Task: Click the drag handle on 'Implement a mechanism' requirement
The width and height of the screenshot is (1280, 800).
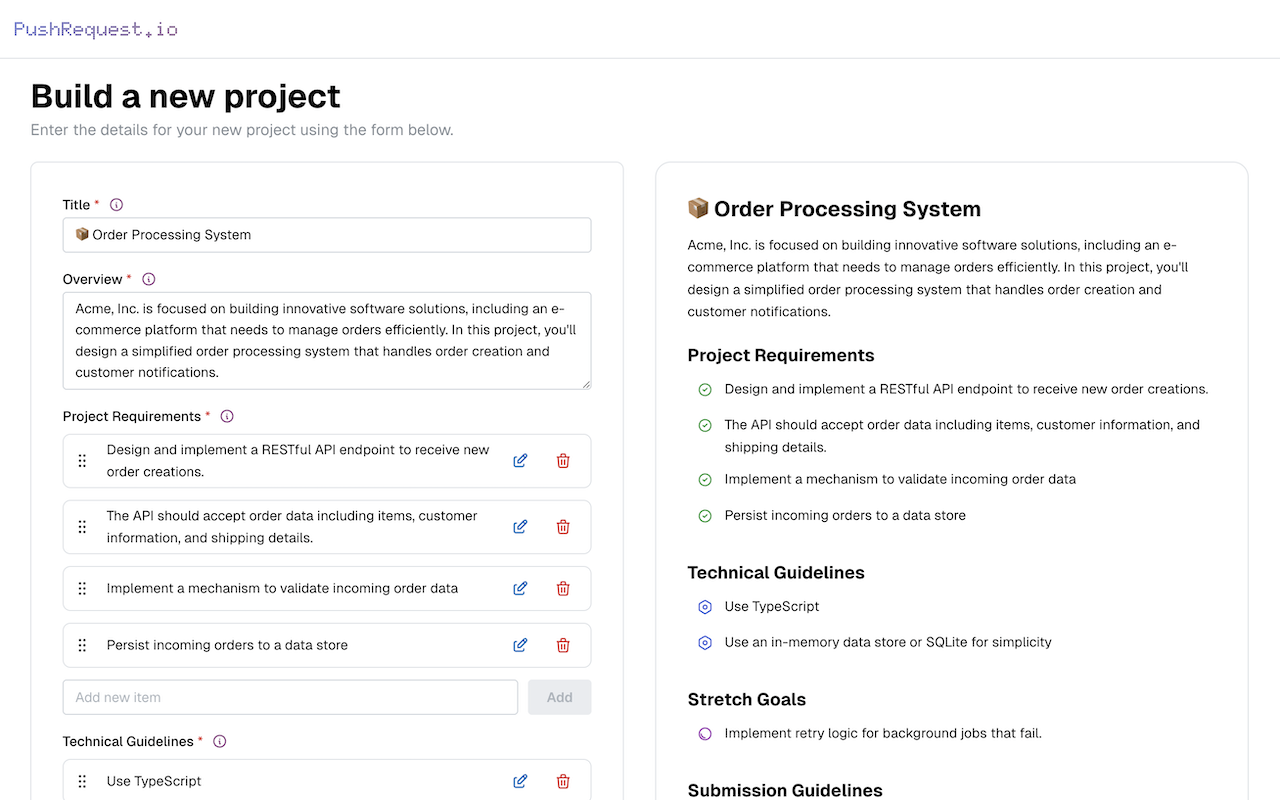Action: (82, 588)
